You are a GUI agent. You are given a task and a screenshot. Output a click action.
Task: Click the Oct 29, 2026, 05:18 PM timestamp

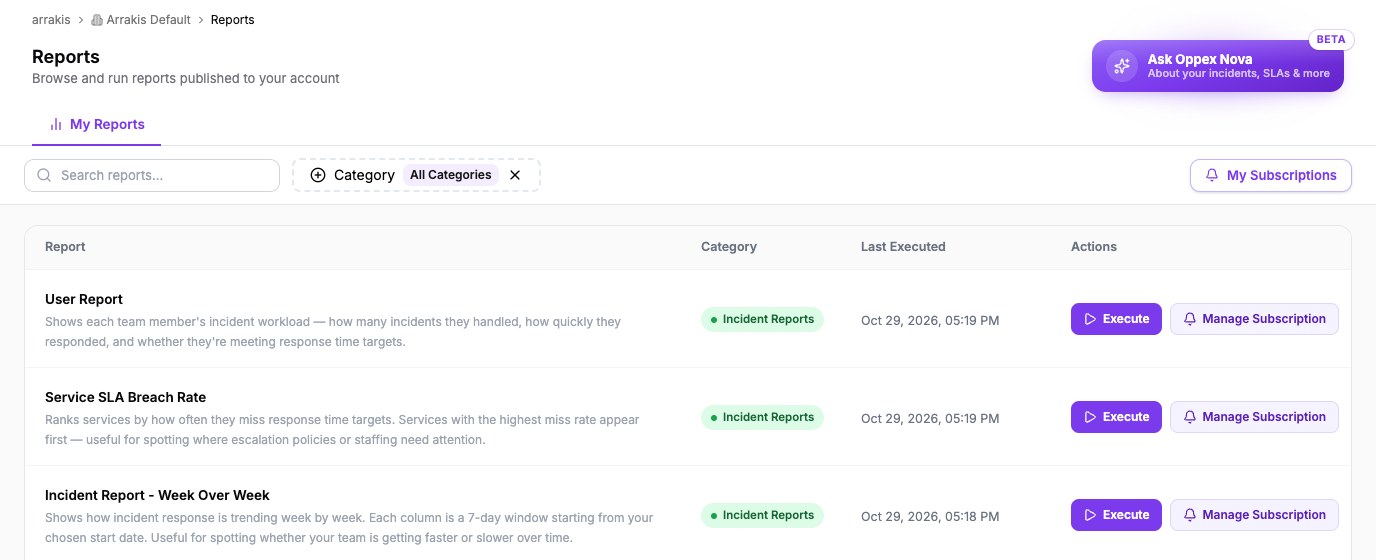930,517
